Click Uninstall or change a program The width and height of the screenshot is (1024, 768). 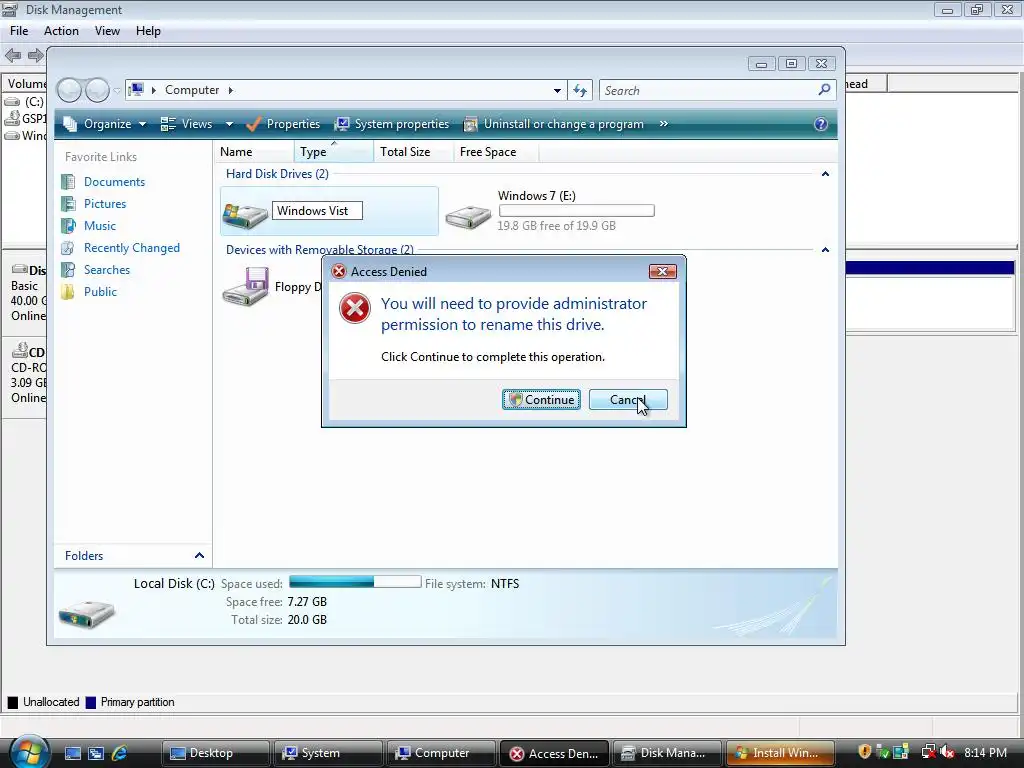pos(554,124)
